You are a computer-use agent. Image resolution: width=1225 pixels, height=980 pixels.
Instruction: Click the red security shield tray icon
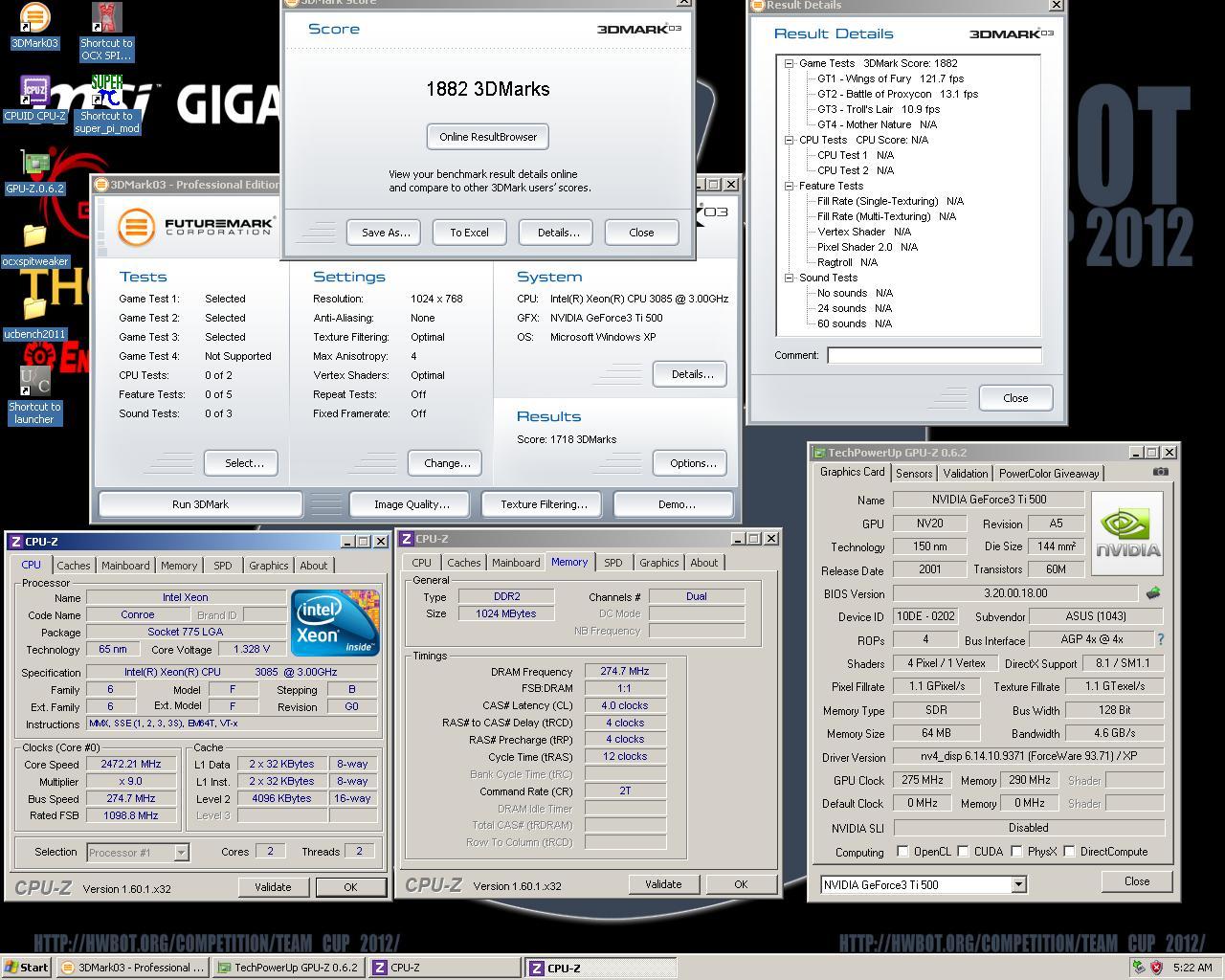[x=1156, y=968]
